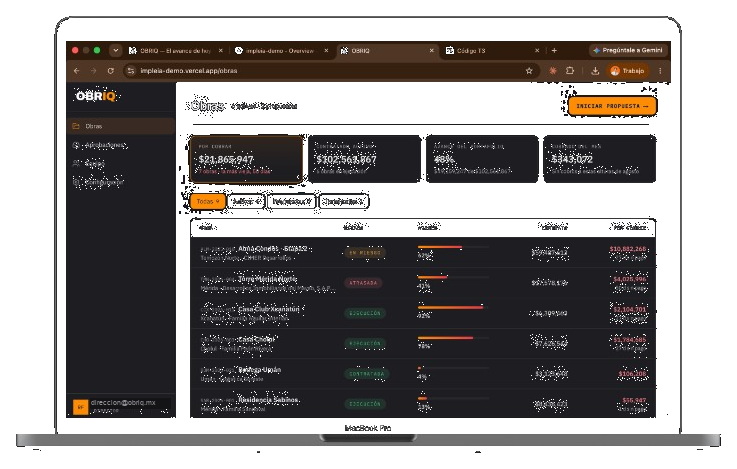Click the browser forward arrow
The image size is (737, 469).
[94, 70]
